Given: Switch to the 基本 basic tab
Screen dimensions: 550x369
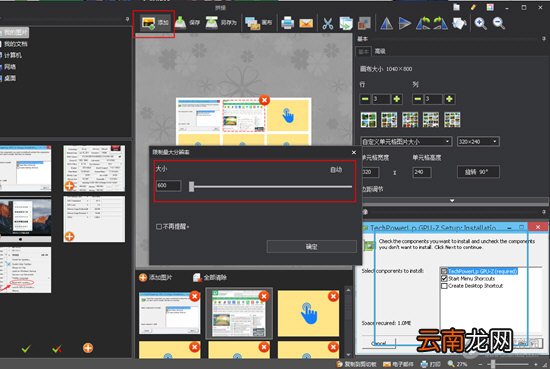Looking at the screenshot, I should click(363, 52).
